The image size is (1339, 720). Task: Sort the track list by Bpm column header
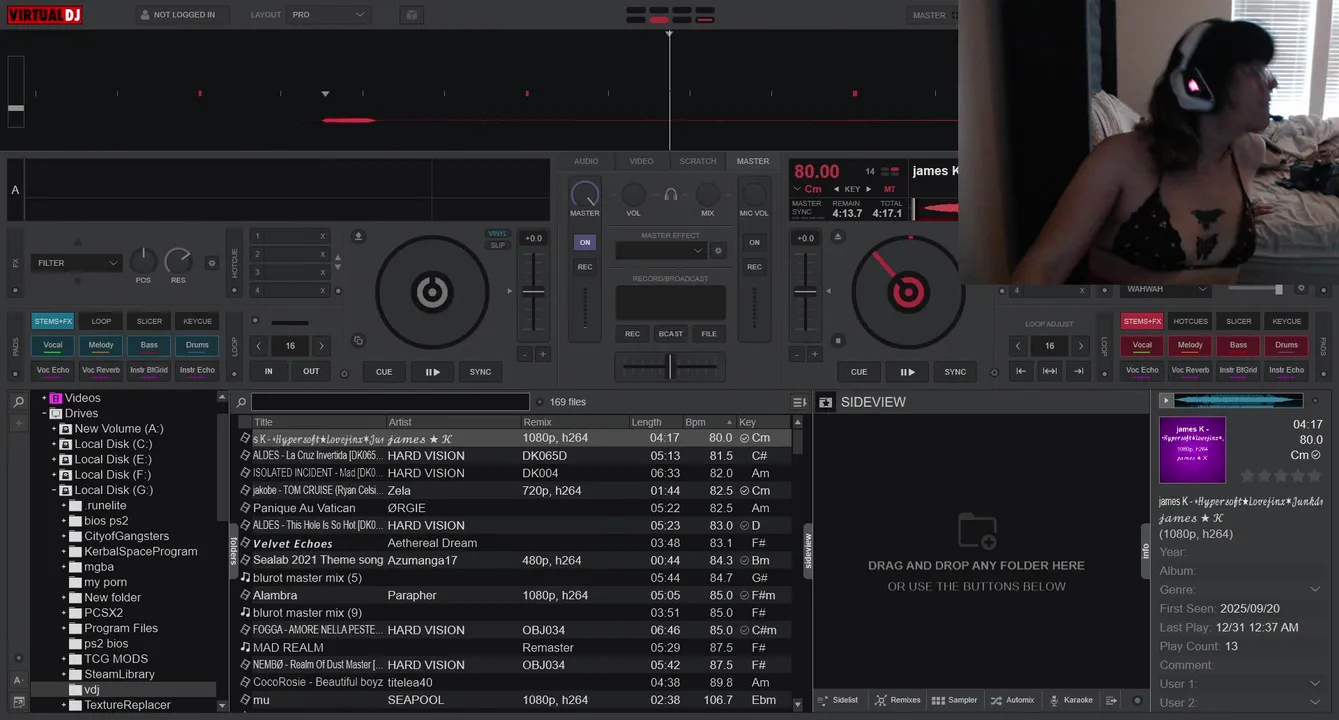tap(707, 422)
